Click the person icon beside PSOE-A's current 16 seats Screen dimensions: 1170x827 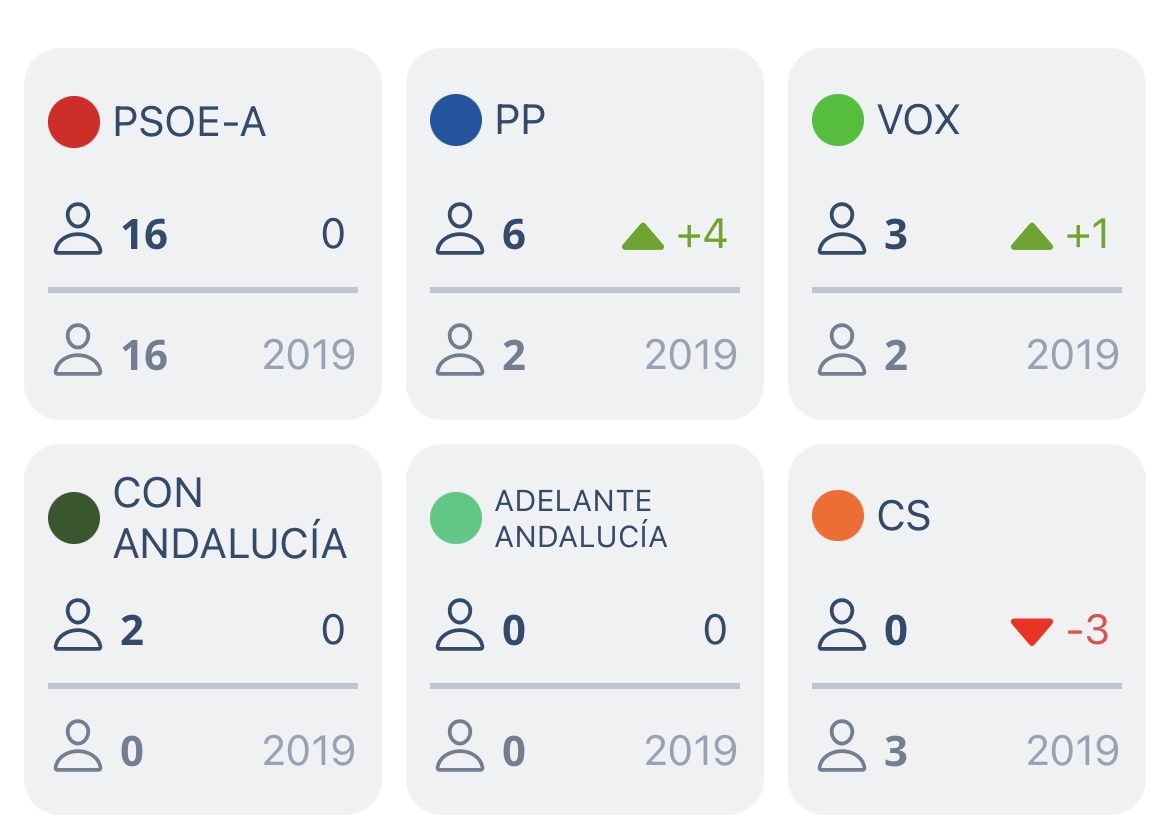pos(78,230)
